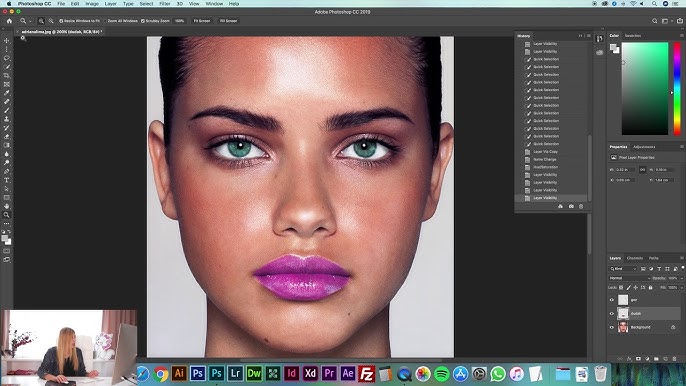686x386 pixels.
Task: Switch to the Swatches tab
Action: click(x=633, y=35)
